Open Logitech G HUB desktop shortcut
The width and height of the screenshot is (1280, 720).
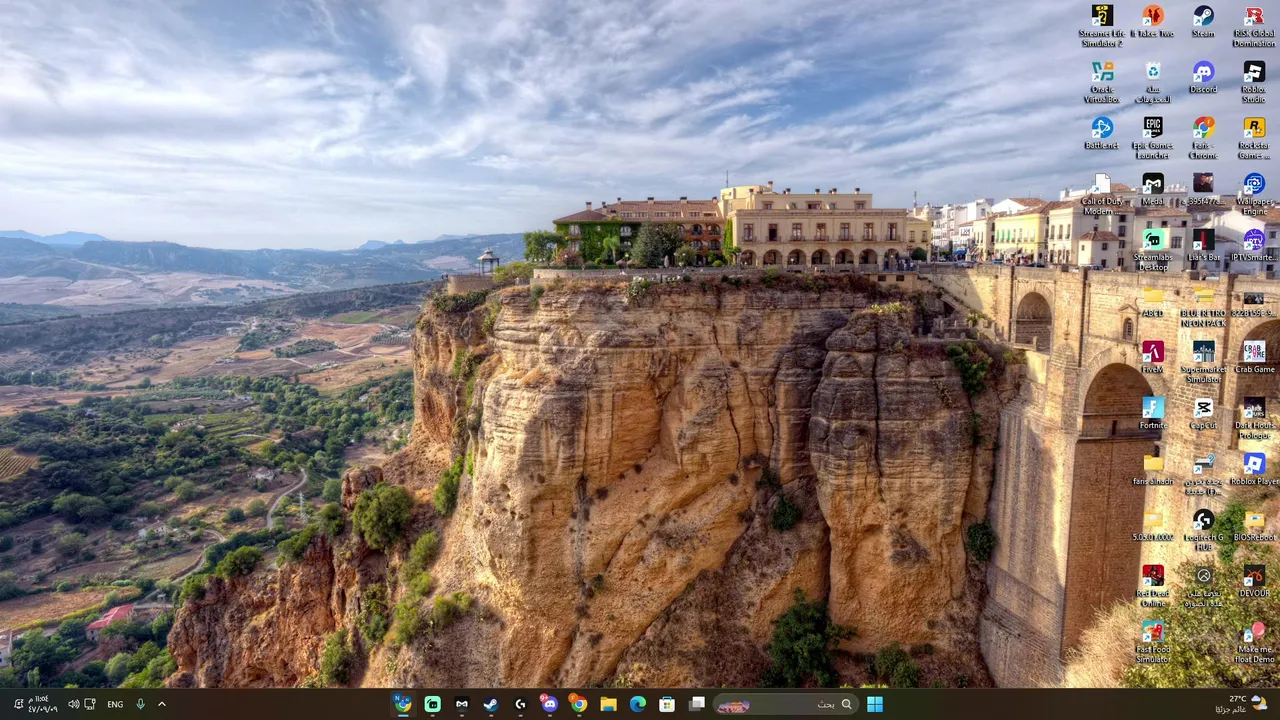click(1203, 529)
